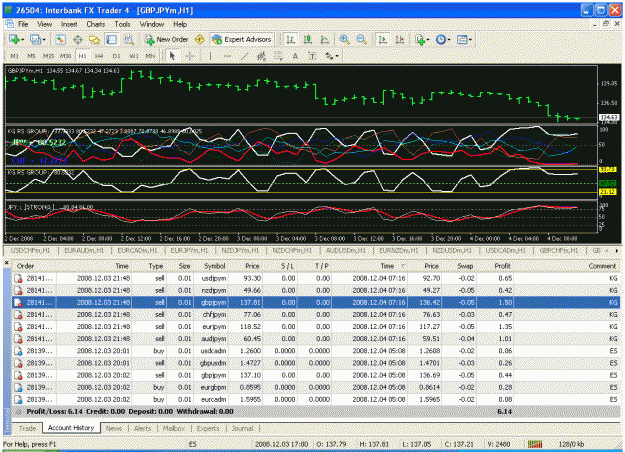The width and height of the screenshot is (625, 452).
Task: Expand the Periods dropdown arrow
Action: [449, 39]
